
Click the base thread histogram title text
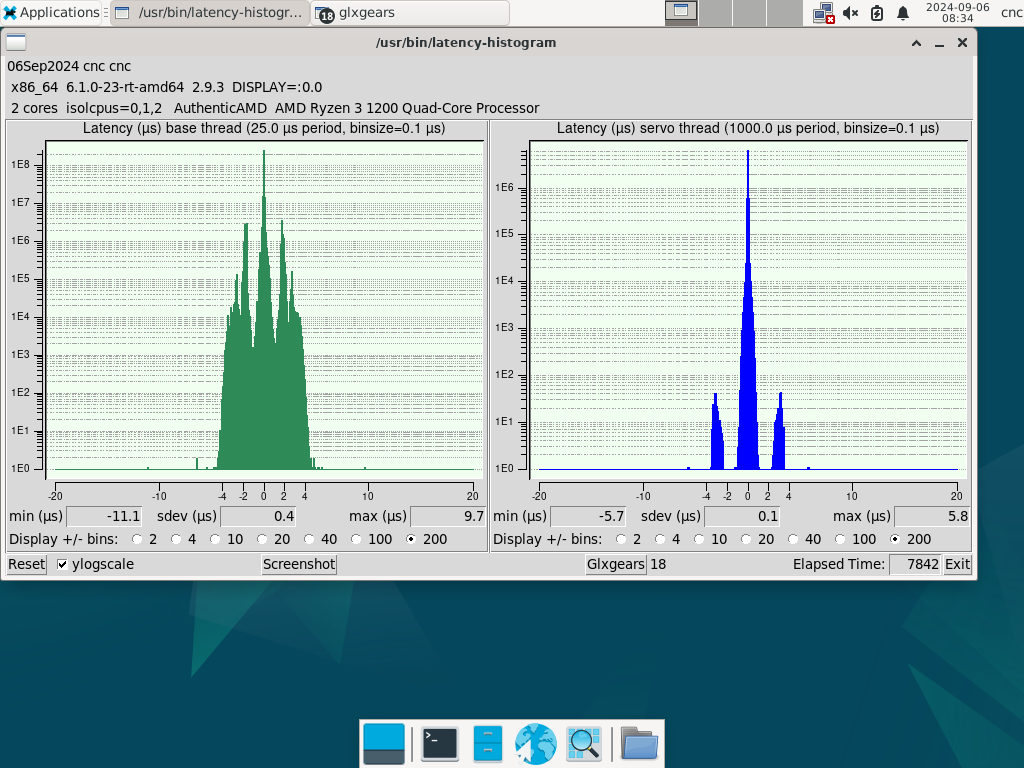pyautogui.click(x=264, y=128)
